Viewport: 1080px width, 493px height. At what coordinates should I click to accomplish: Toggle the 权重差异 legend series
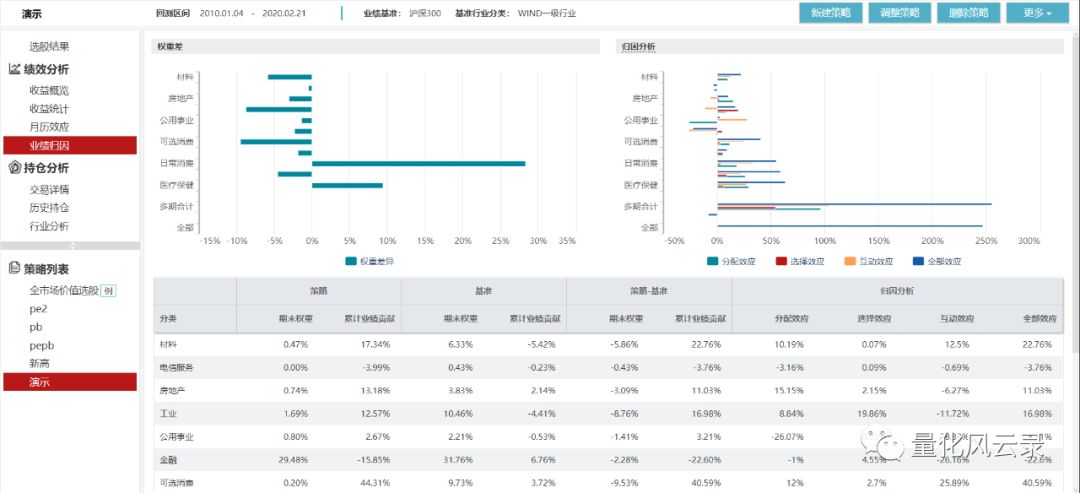click(369, 261)
